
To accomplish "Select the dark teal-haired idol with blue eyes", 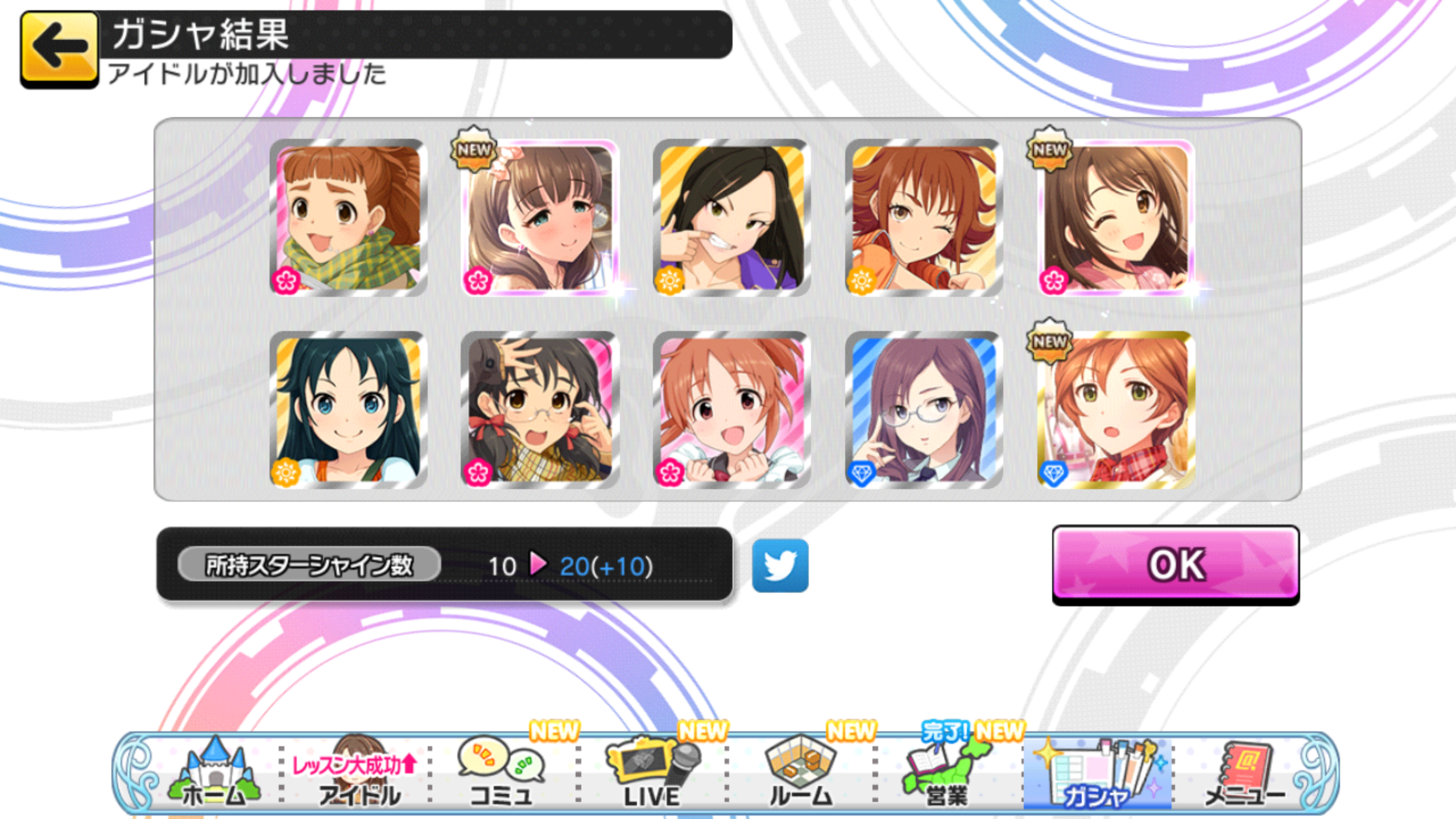I will pos(348,410).
